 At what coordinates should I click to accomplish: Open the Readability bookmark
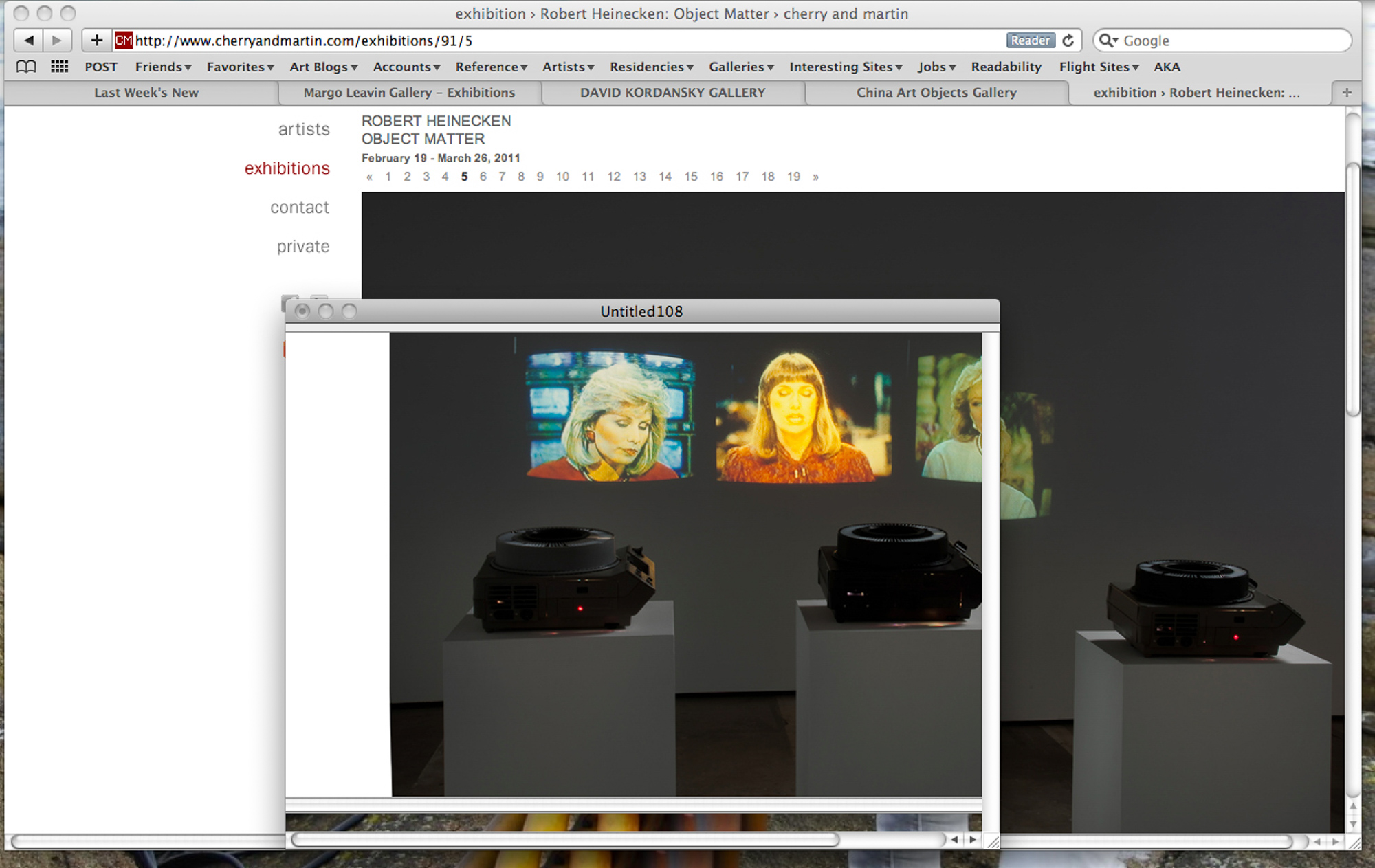click(x=1006, y=67)
